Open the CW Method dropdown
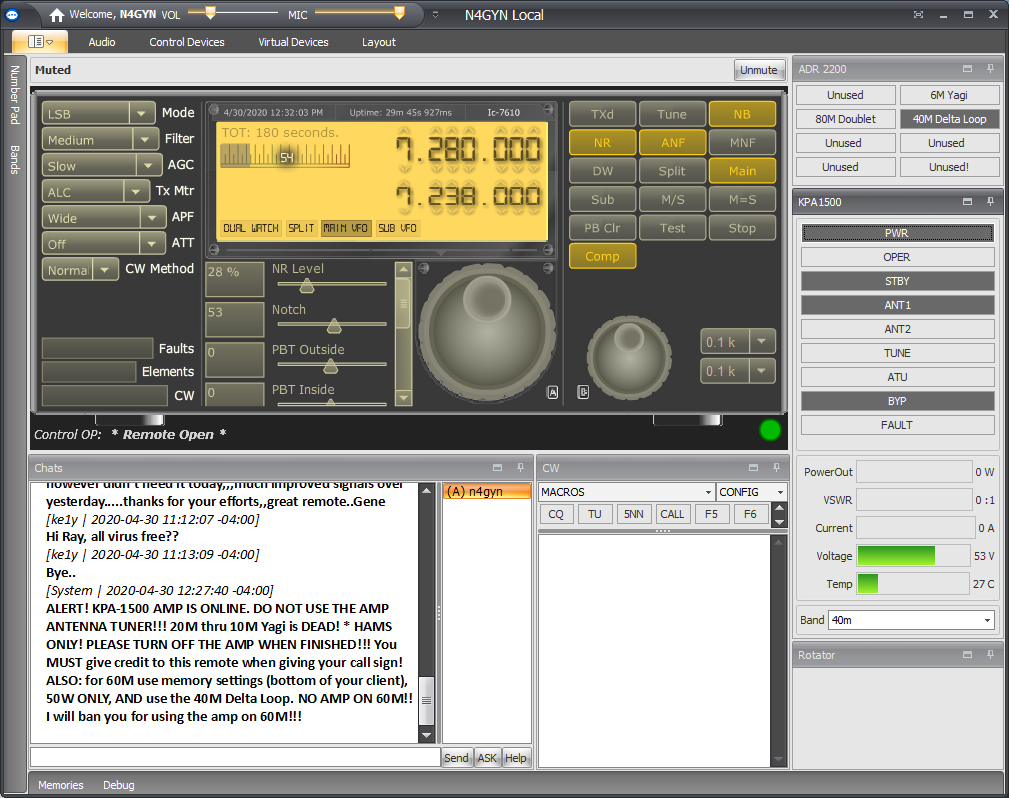The image size is (1010, 798). 80,270
